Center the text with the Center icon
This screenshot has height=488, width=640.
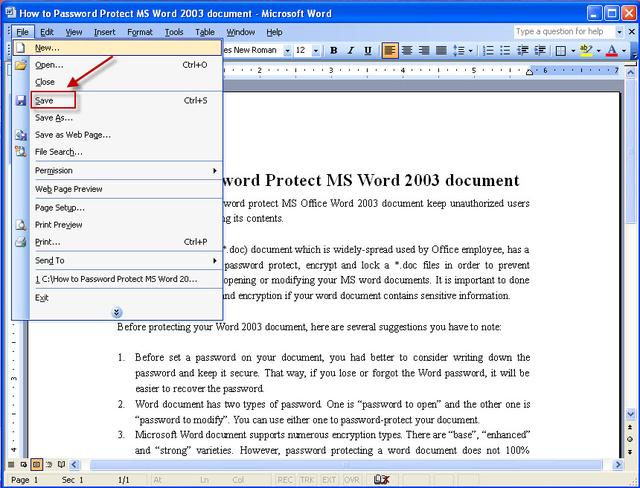pos(407,51)
